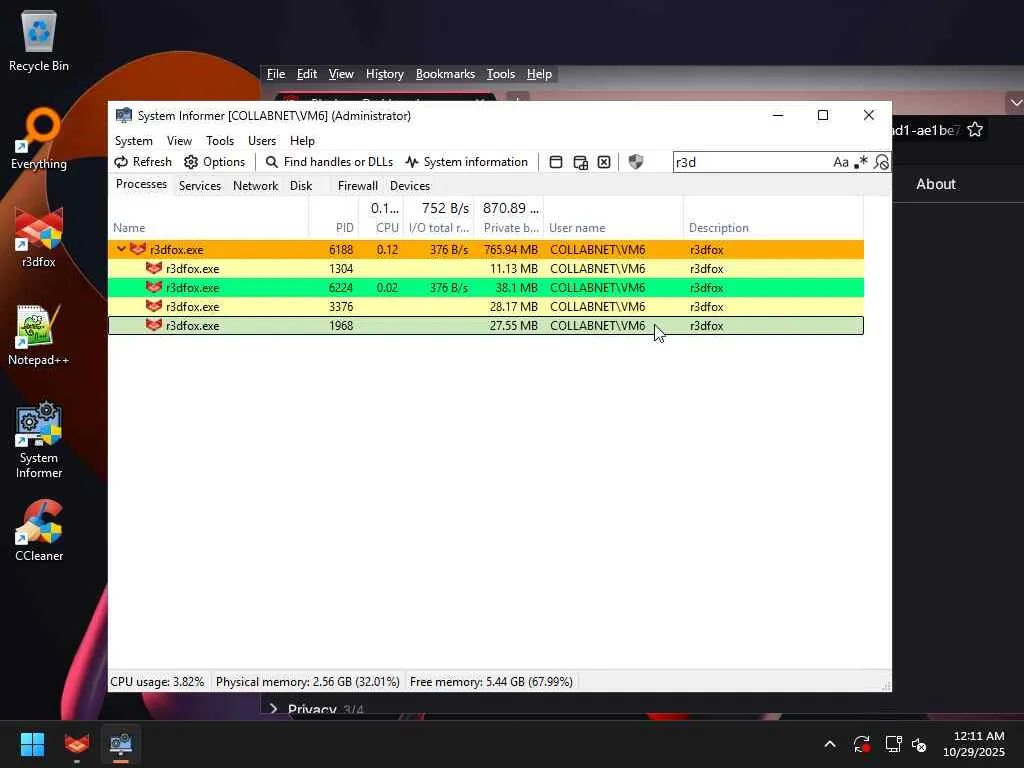Open the browser Bookmarks menu
Viewport: 1024px width, 768px height.
445,74
